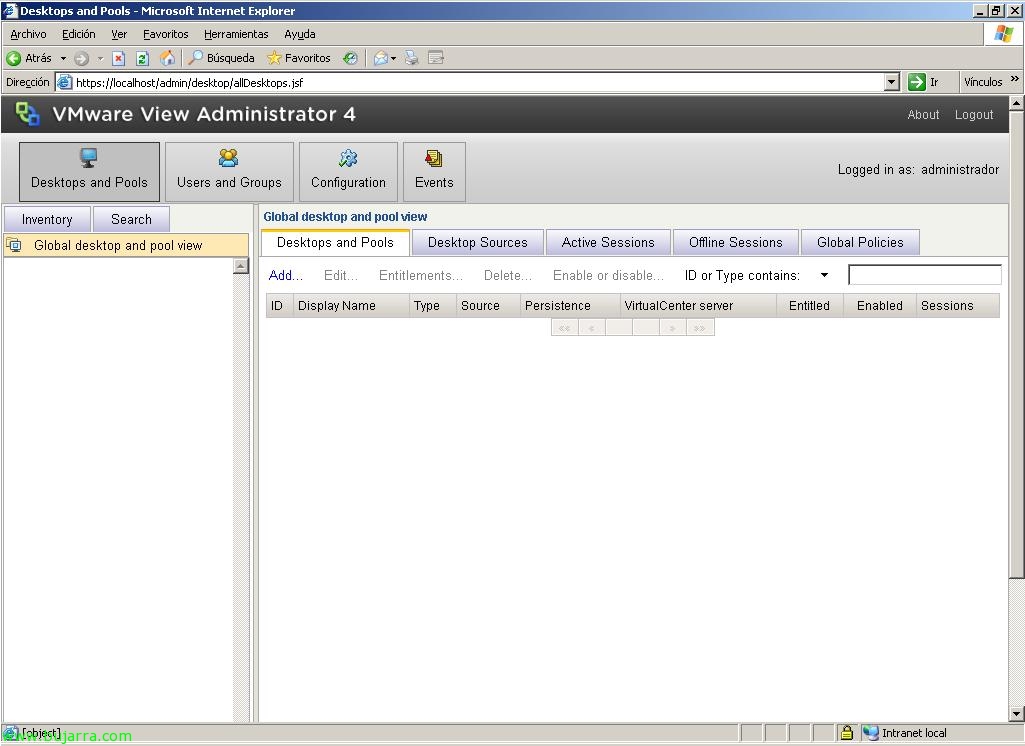Viewport: 1025px width, 746px height.
Task: Open the ID or Type contains filter dropdown
Action: coord(824,275)
